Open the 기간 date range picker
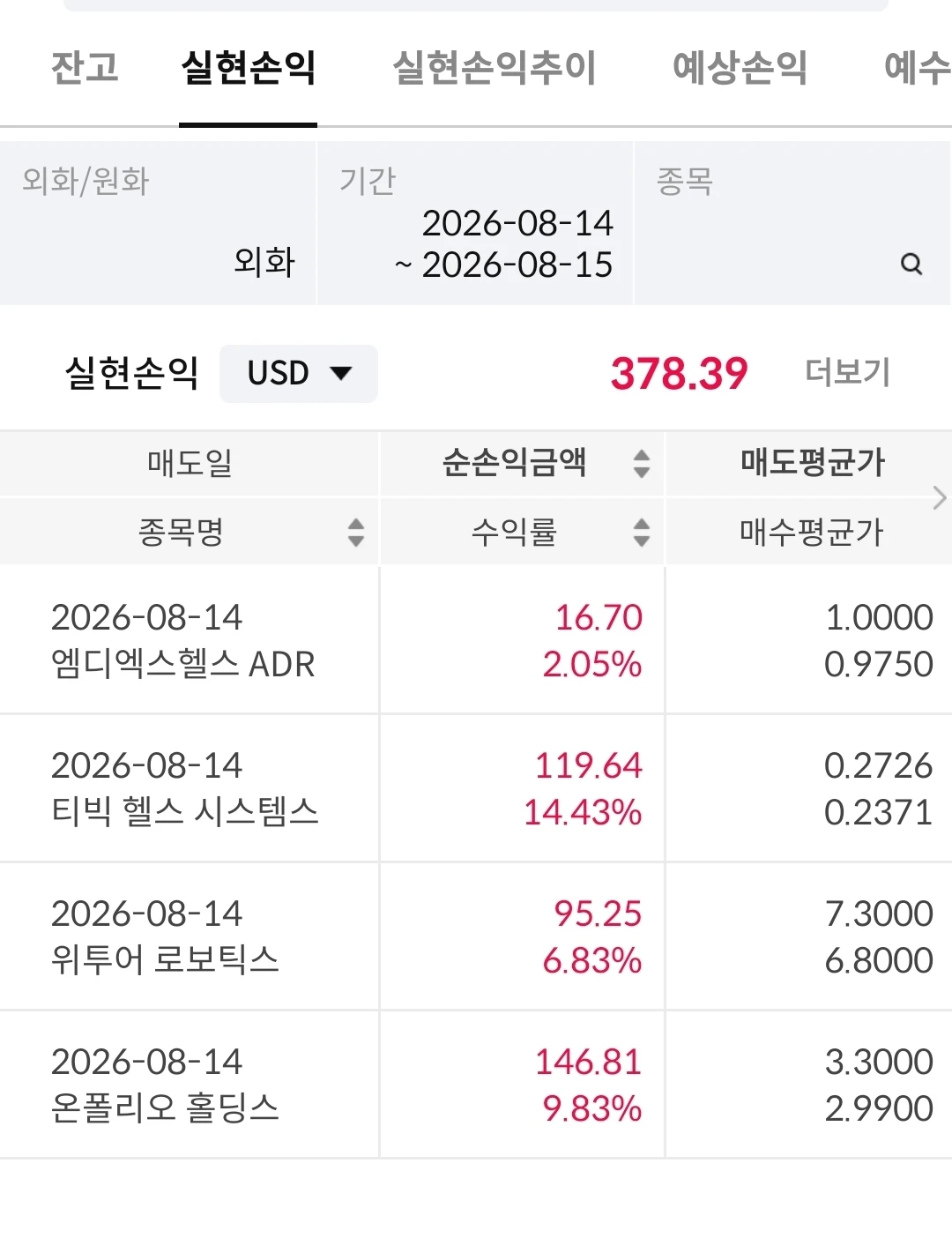This screenshot has width=952, height=1253. click(475, 223)
